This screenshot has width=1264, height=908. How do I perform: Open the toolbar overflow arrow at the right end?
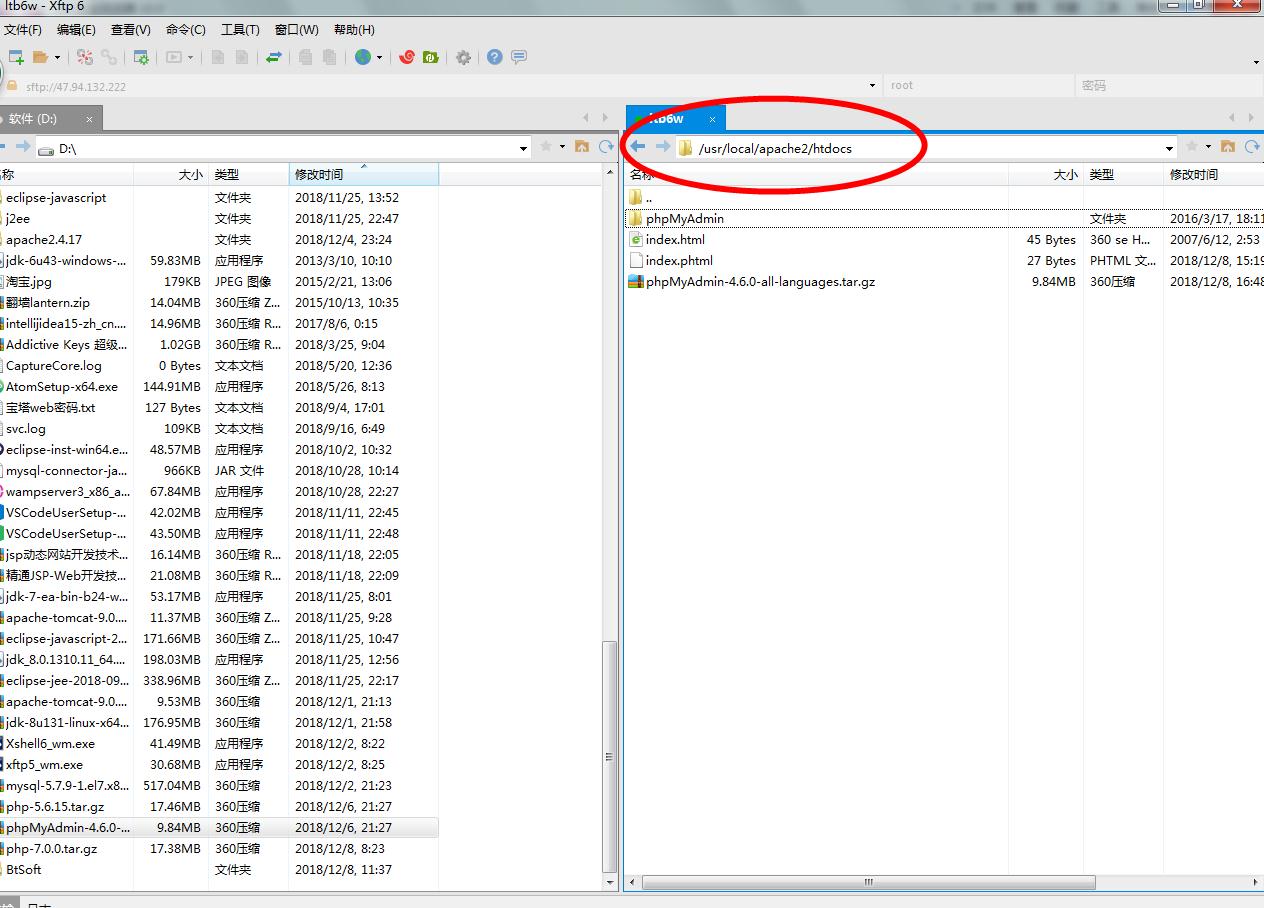click(1256, 62)
